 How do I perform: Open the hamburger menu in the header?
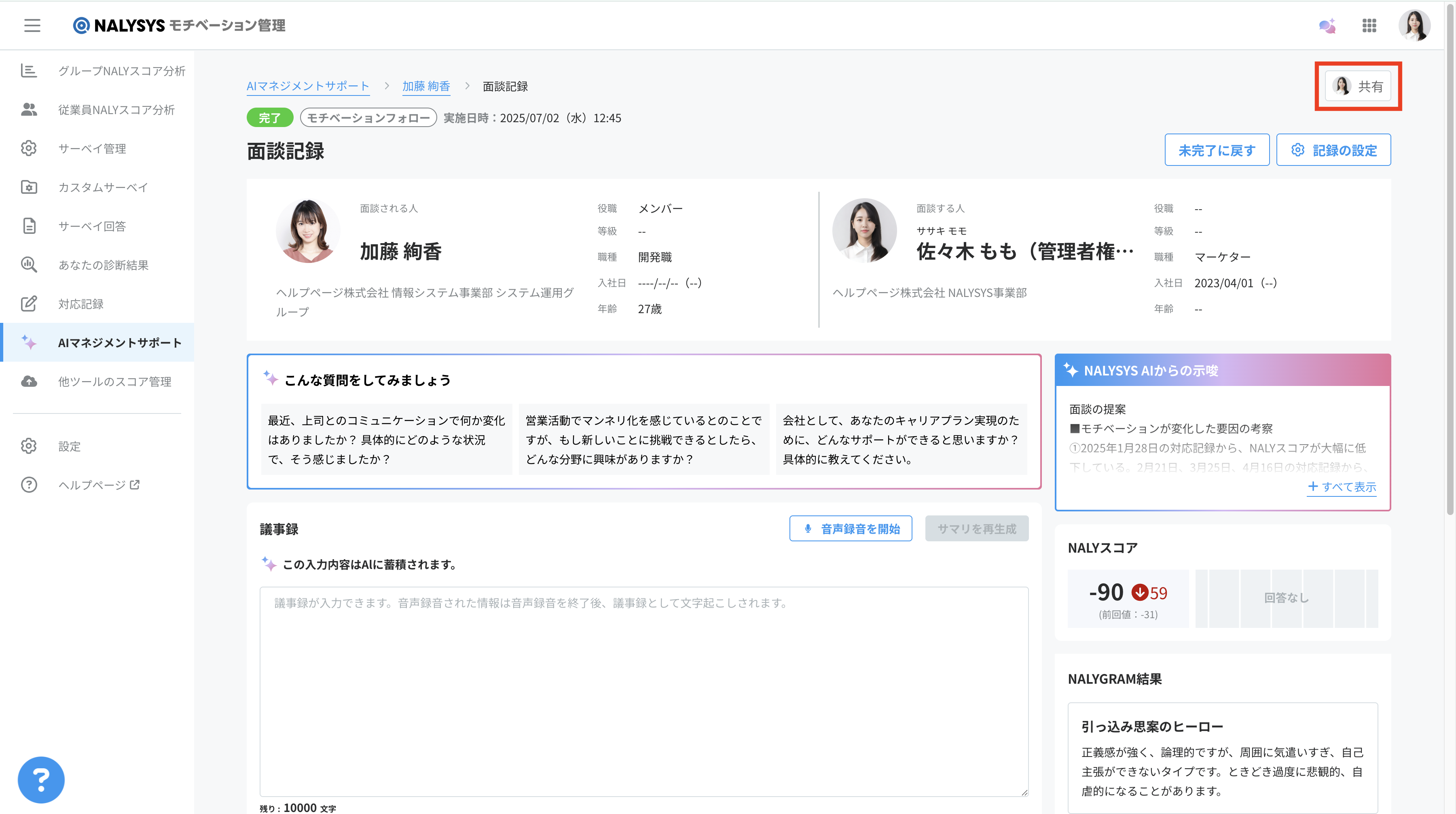coord(32,25)
